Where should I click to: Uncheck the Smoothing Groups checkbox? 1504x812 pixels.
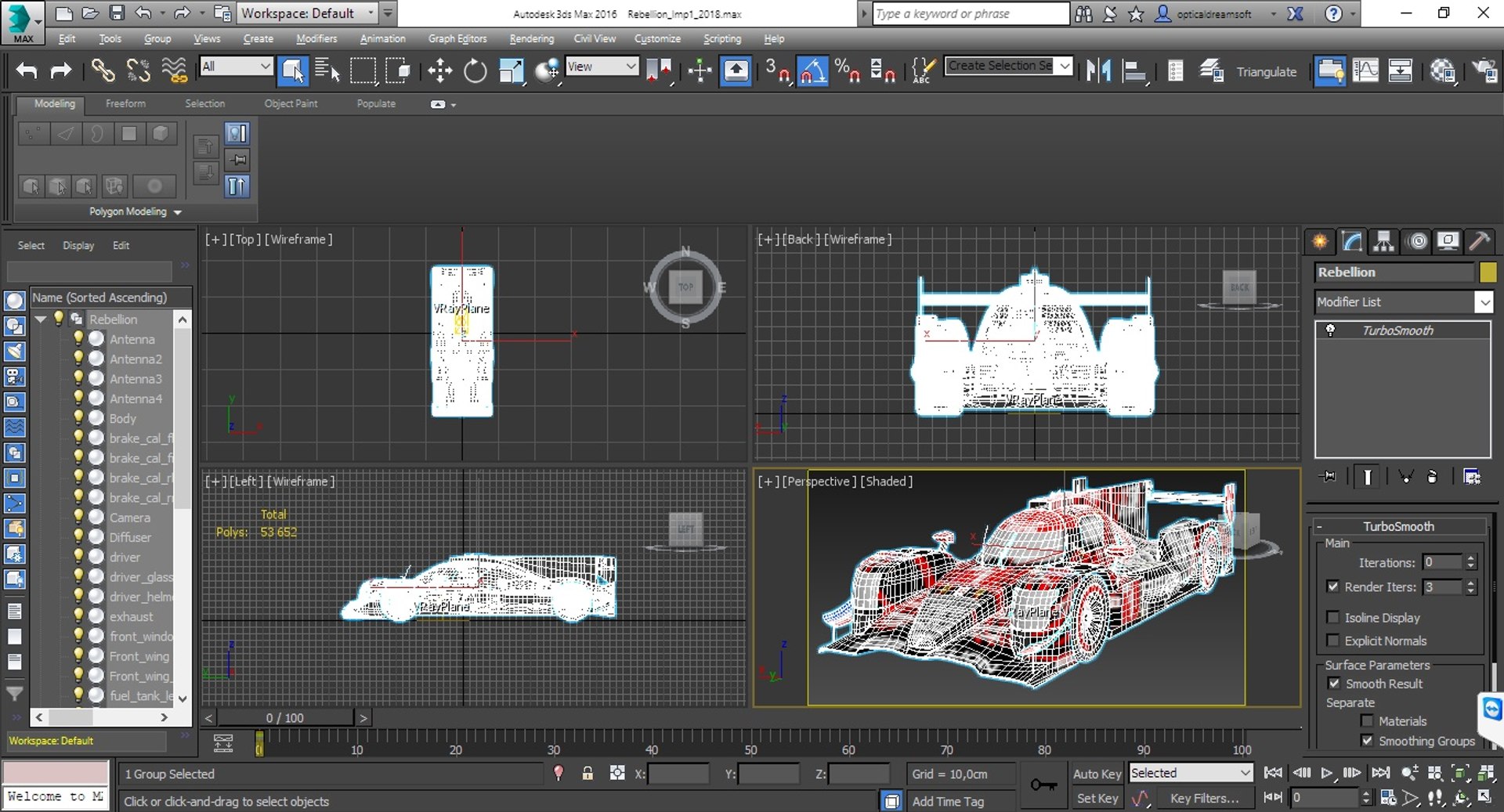1367,741
